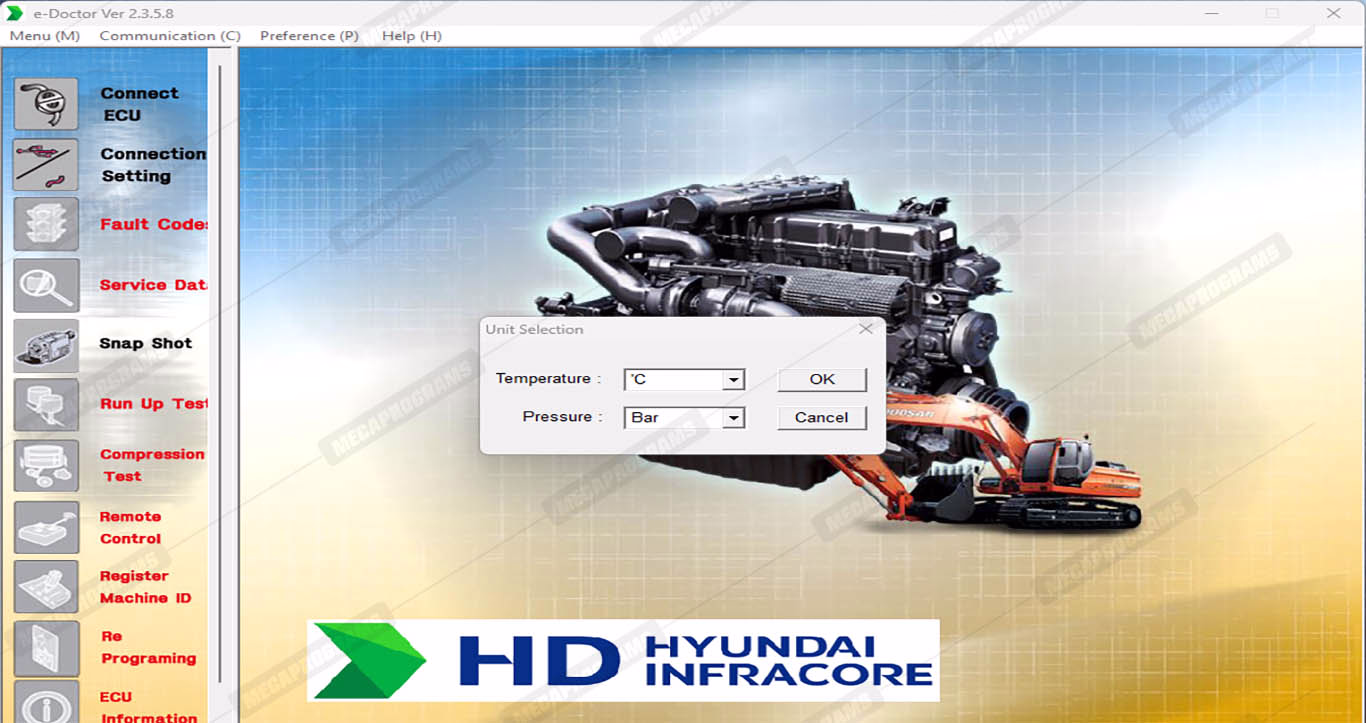Open the Preference (P) menu
Screen dimensions: 1366x723
point(309,36)
